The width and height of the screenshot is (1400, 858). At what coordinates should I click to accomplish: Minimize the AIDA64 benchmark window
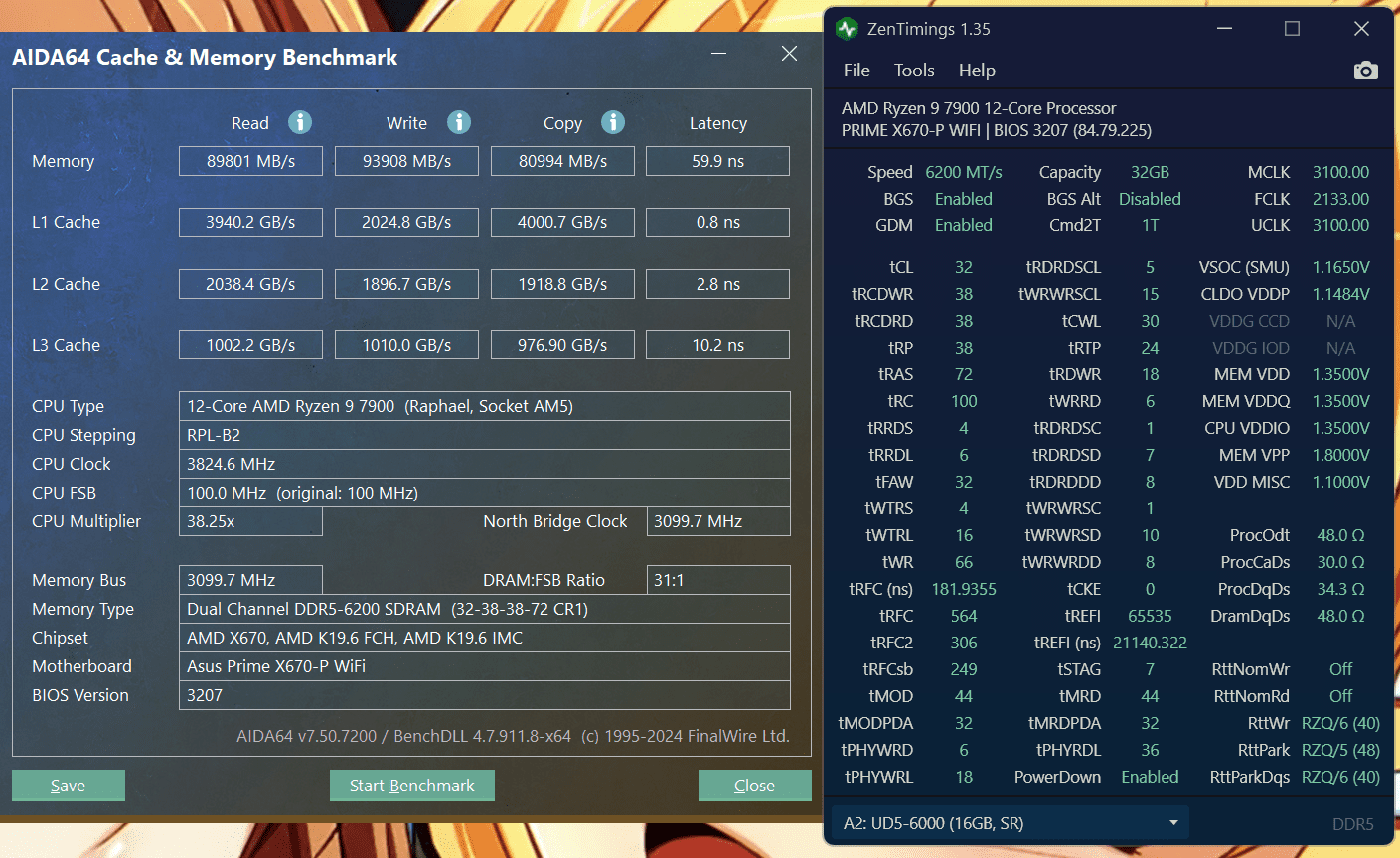click(x=719, y=54)
